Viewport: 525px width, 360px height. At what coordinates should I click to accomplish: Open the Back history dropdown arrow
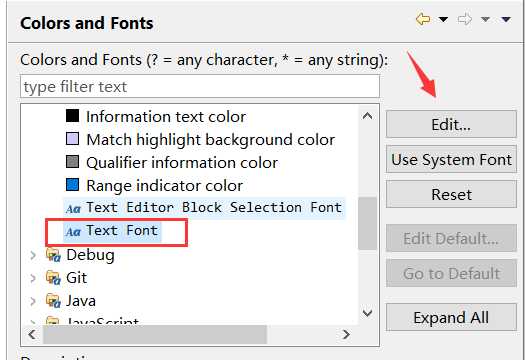(x=443, y=19)
